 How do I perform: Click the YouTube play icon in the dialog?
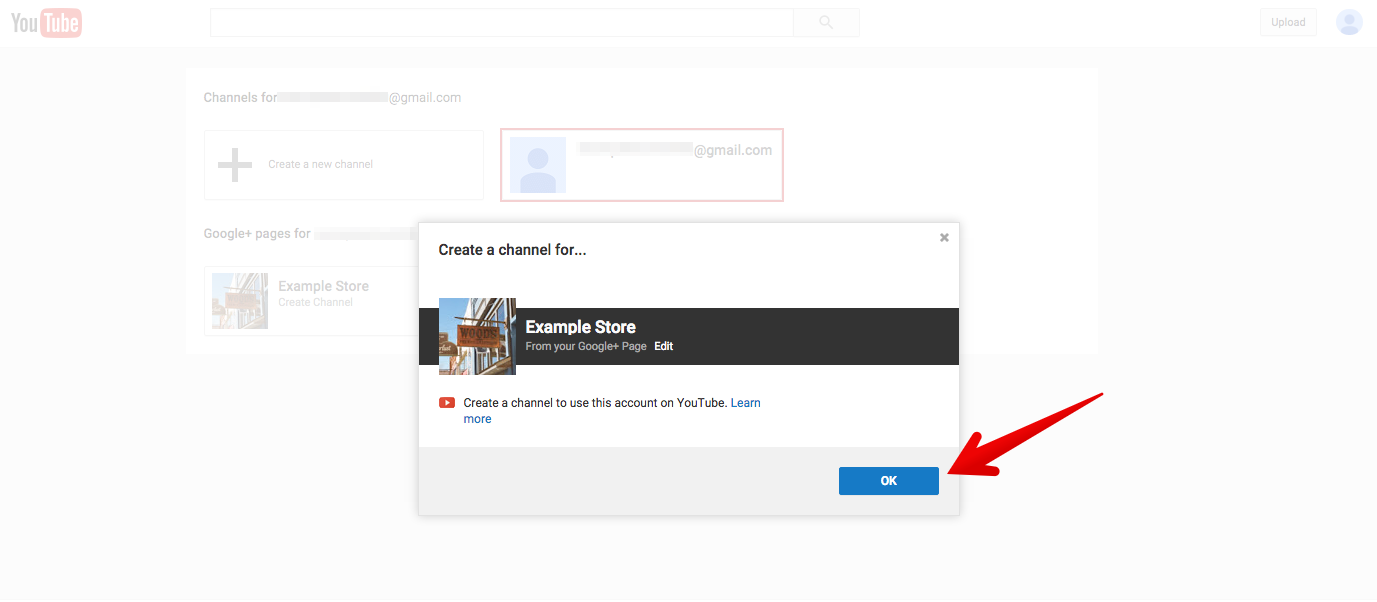[446, 402]
